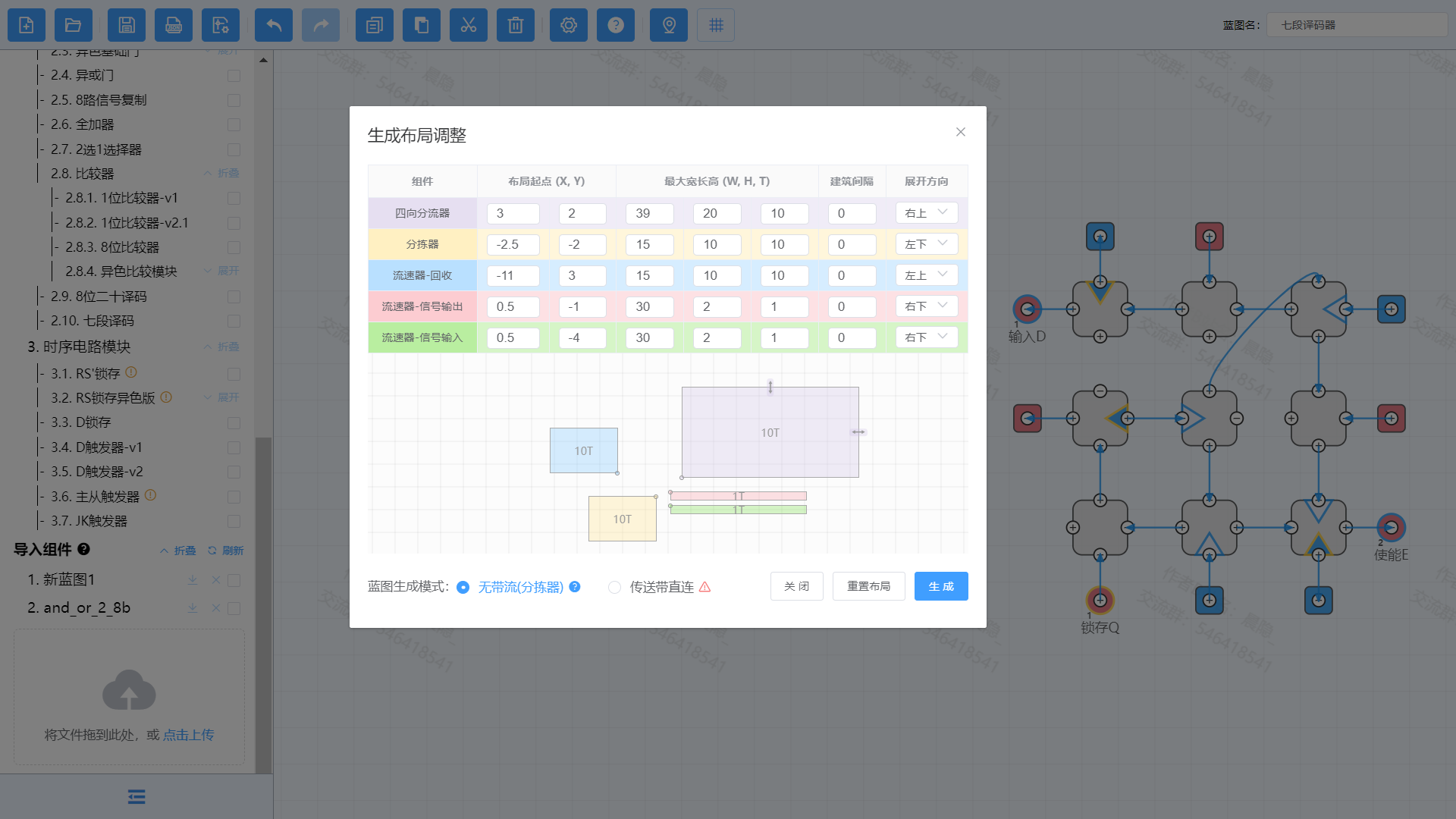This screenshot has width=1456, height=819.
Task: Click the cloud upload icon
Action: pos(129,689)
